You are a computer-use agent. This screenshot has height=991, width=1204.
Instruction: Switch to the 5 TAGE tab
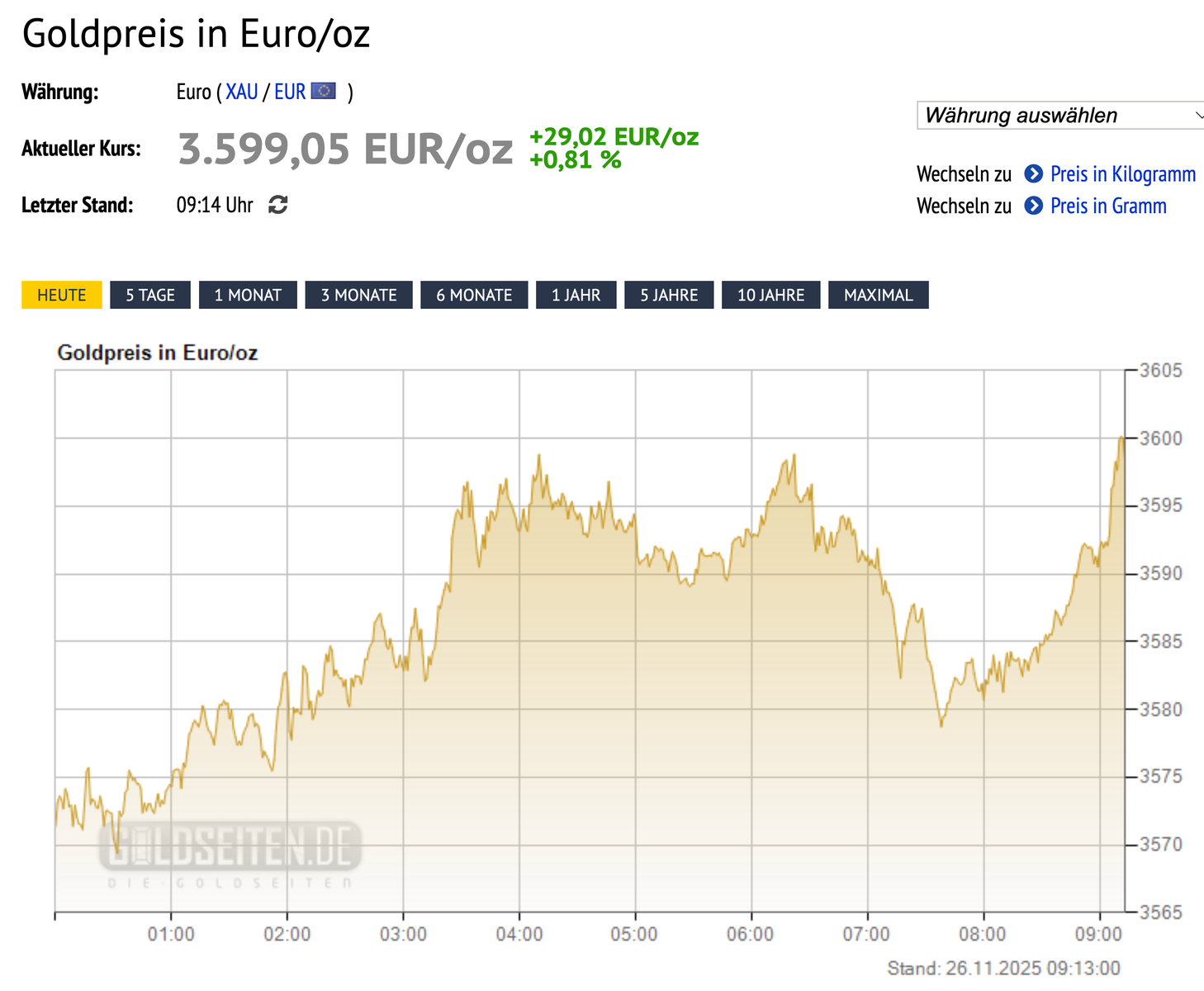(x=150, y=295)
